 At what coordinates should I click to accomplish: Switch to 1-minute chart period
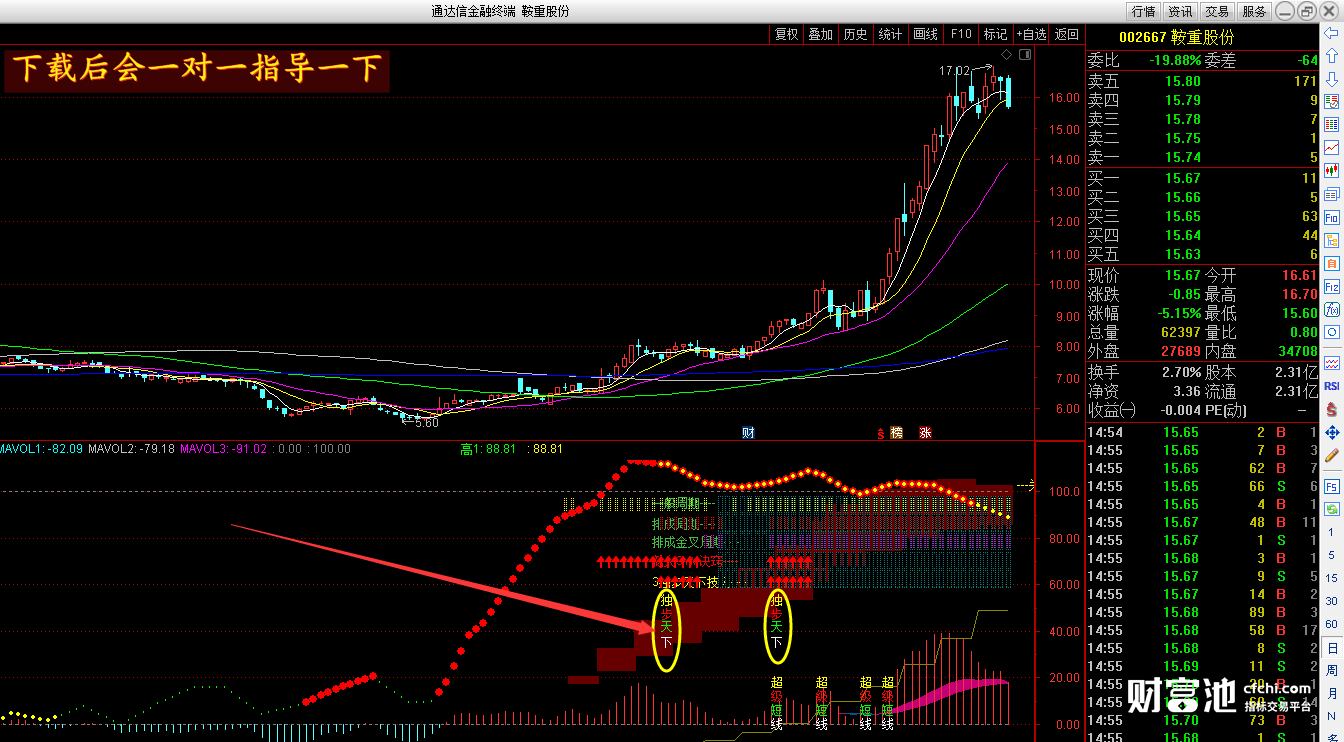(1331, 532)
